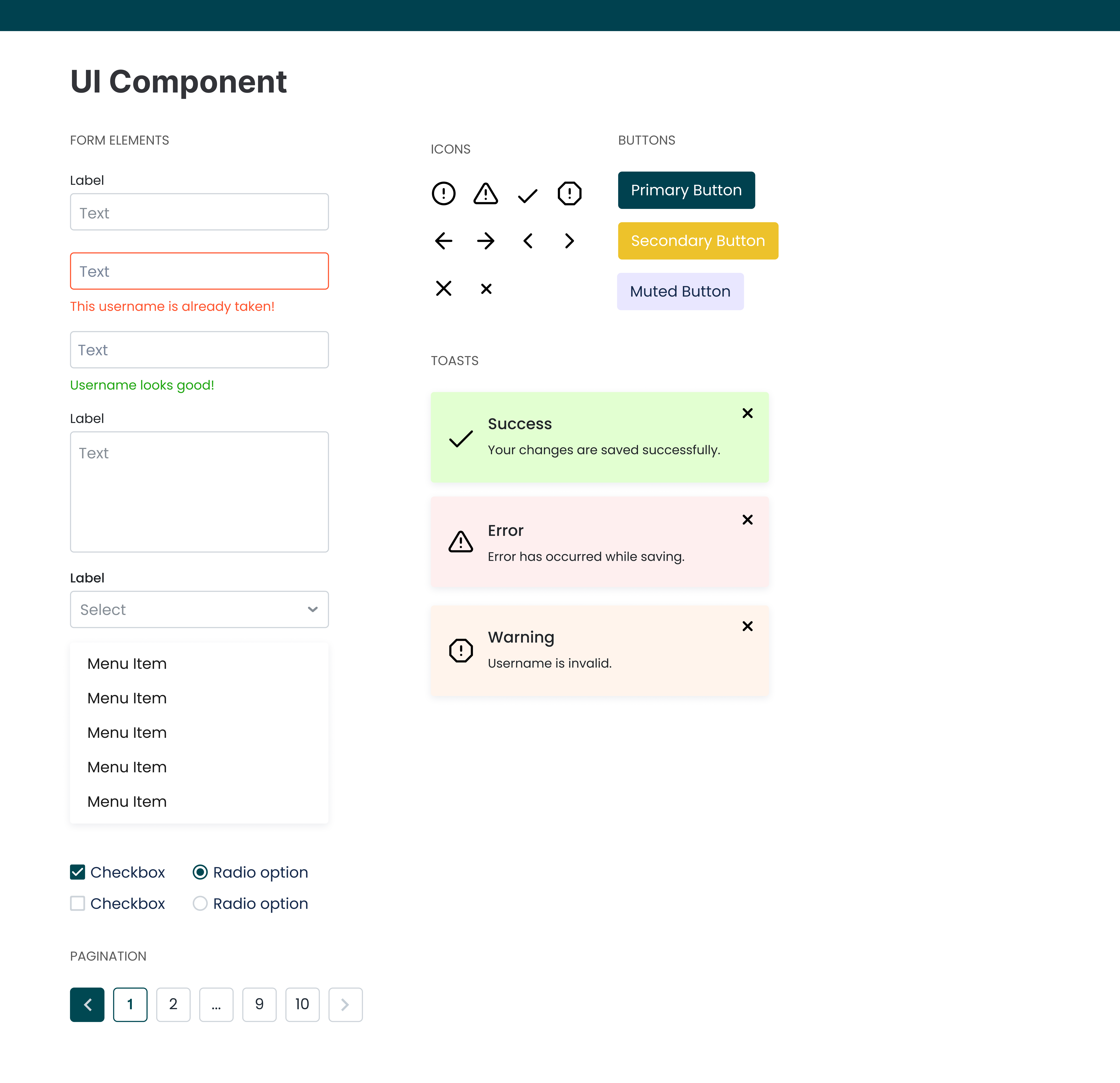Go to page 1 in pagination
The height and width of the screenshot is (1083, 1120).
[130, 1005]
